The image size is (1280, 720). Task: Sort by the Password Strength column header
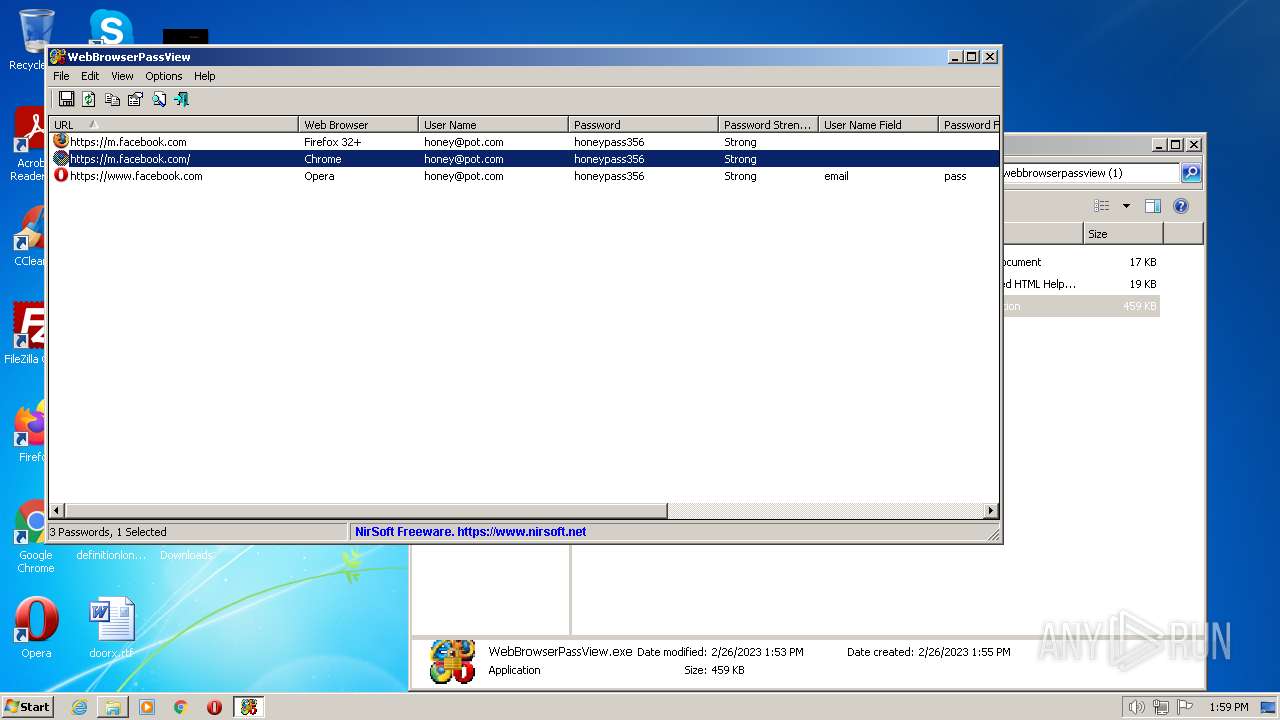point(768,124)
